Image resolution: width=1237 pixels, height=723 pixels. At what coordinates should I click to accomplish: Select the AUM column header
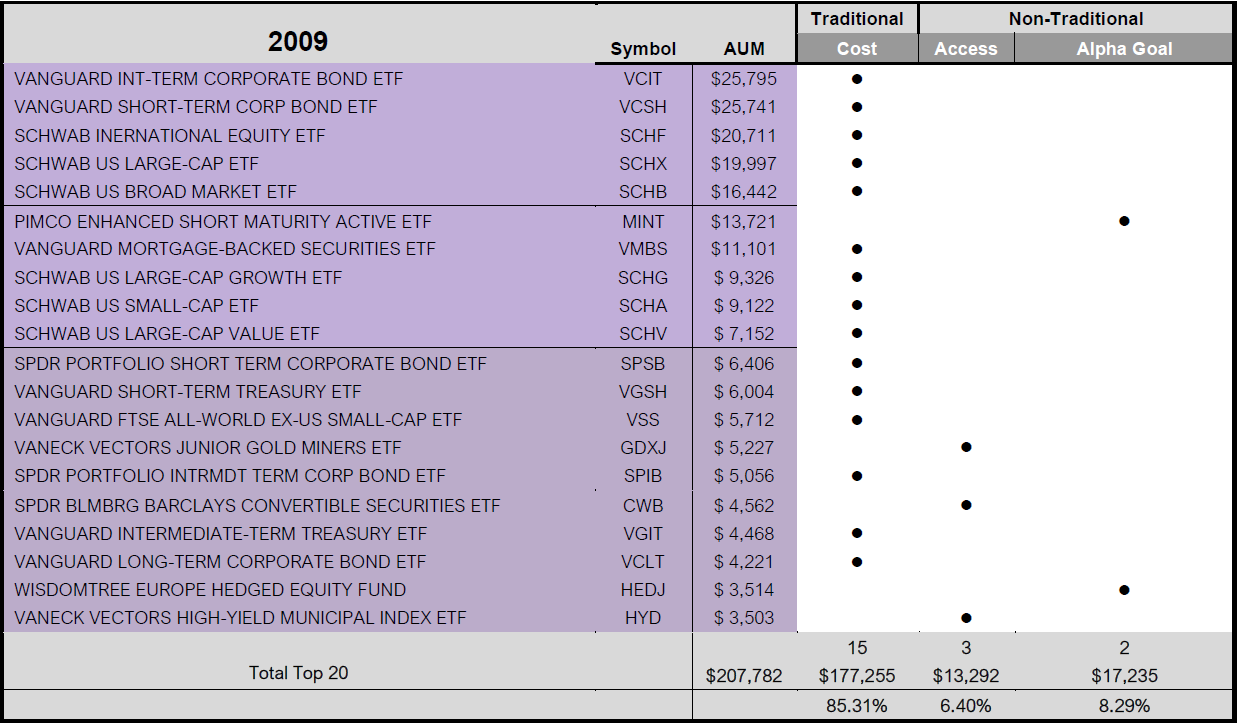(743, 49)
